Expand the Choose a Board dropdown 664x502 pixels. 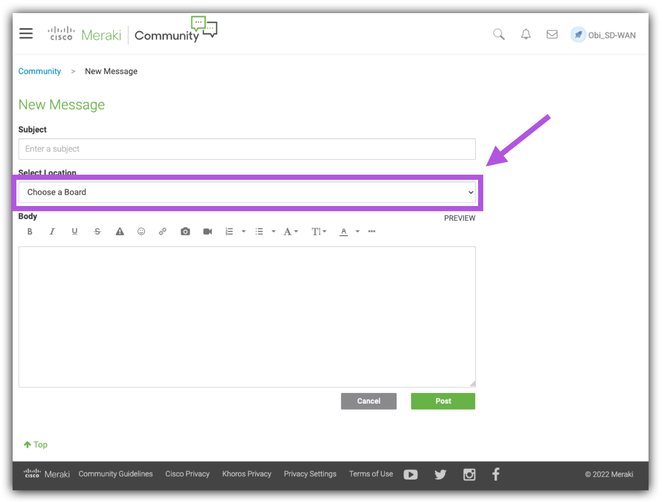248,192
